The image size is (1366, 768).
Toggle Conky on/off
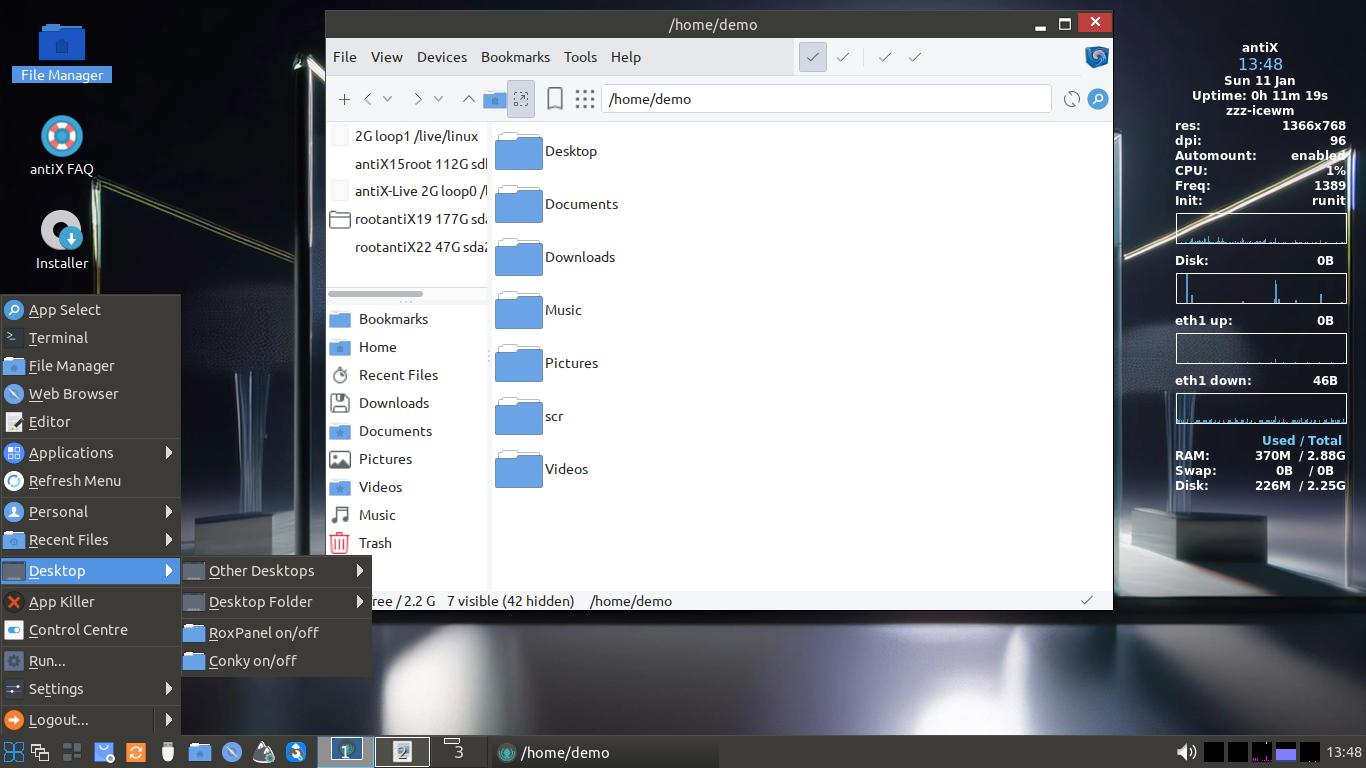252,661
